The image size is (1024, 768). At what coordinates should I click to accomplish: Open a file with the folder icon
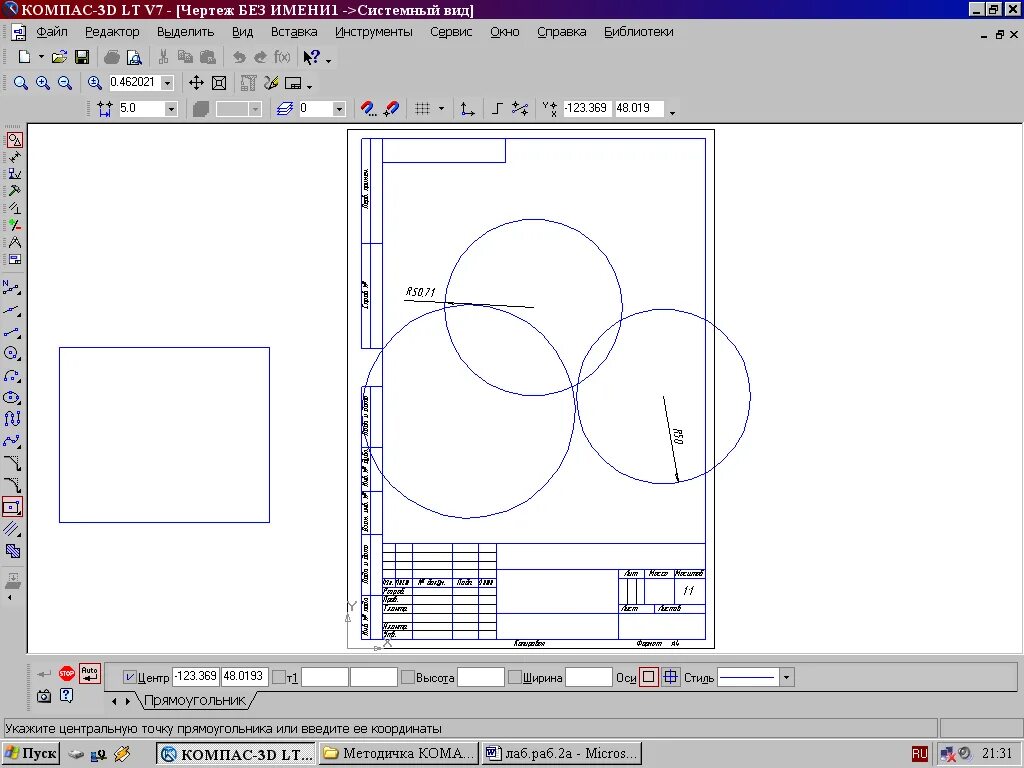click(x=59, y=57)
